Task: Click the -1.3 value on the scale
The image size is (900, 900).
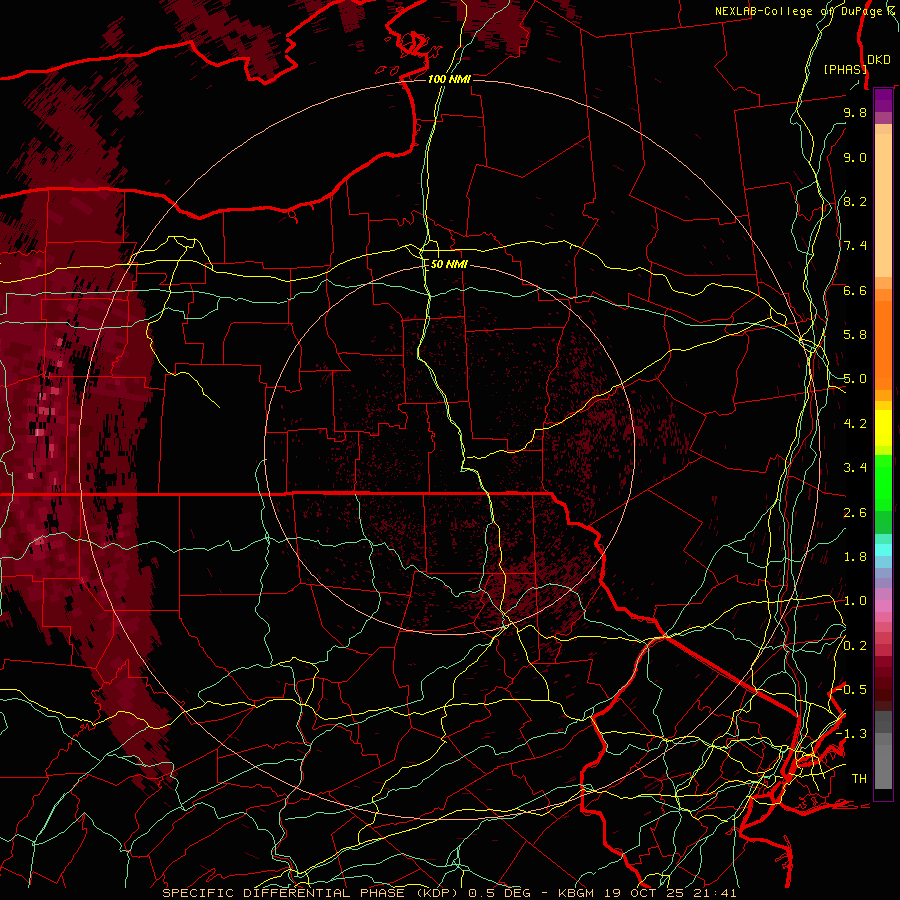Action: tap(851, 734)
